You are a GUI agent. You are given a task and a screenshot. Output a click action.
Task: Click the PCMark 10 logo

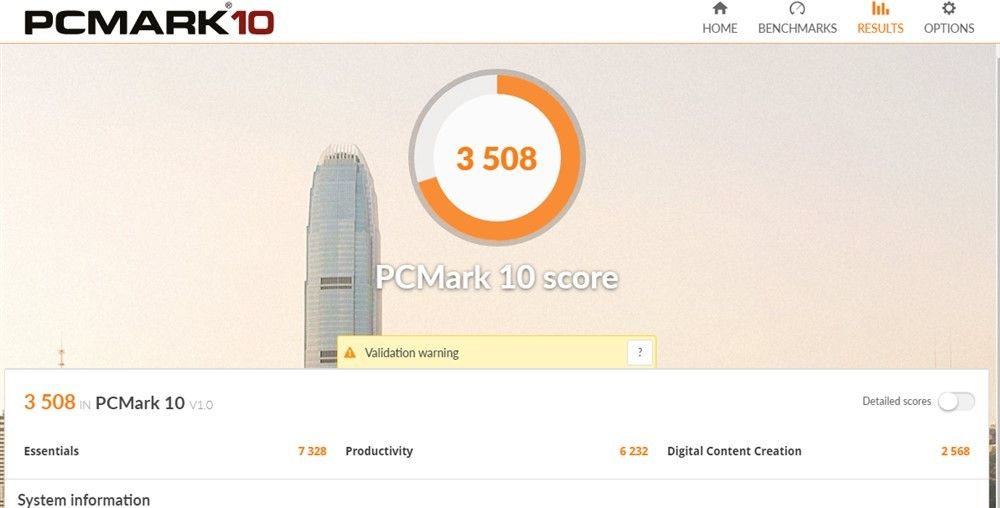(x=150, y=20)
